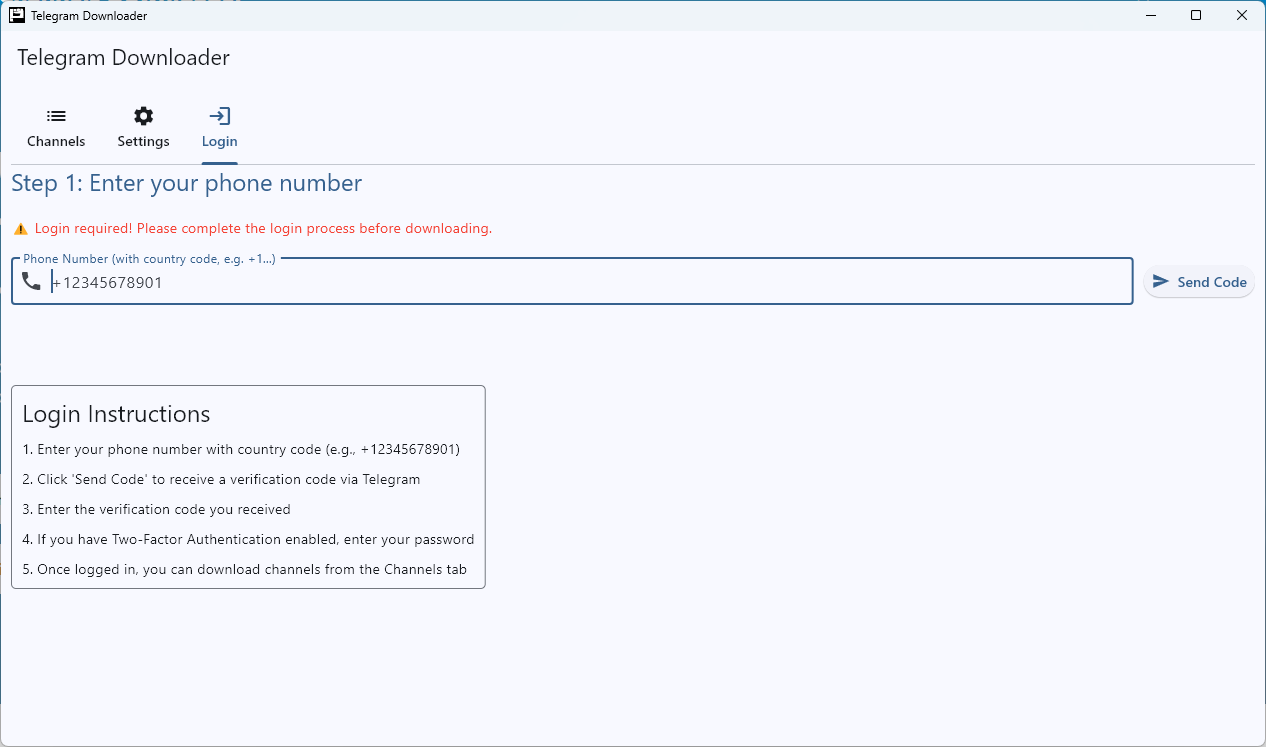Select the Channels list icon

tap(56, 116)
